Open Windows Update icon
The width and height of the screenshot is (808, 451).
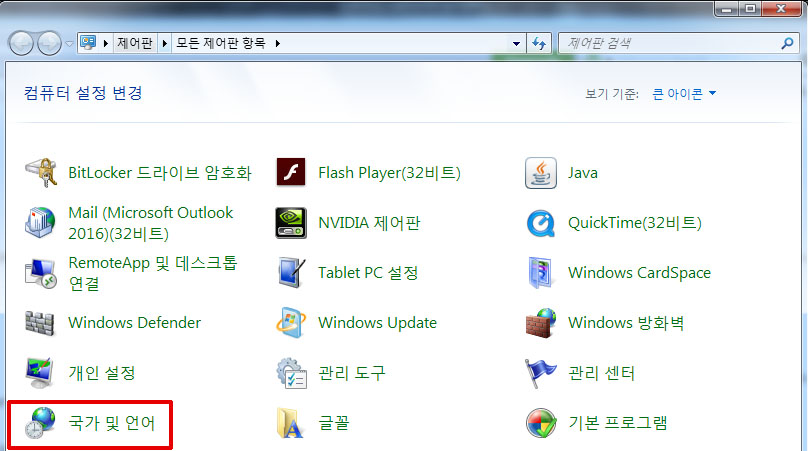point(291,323)
